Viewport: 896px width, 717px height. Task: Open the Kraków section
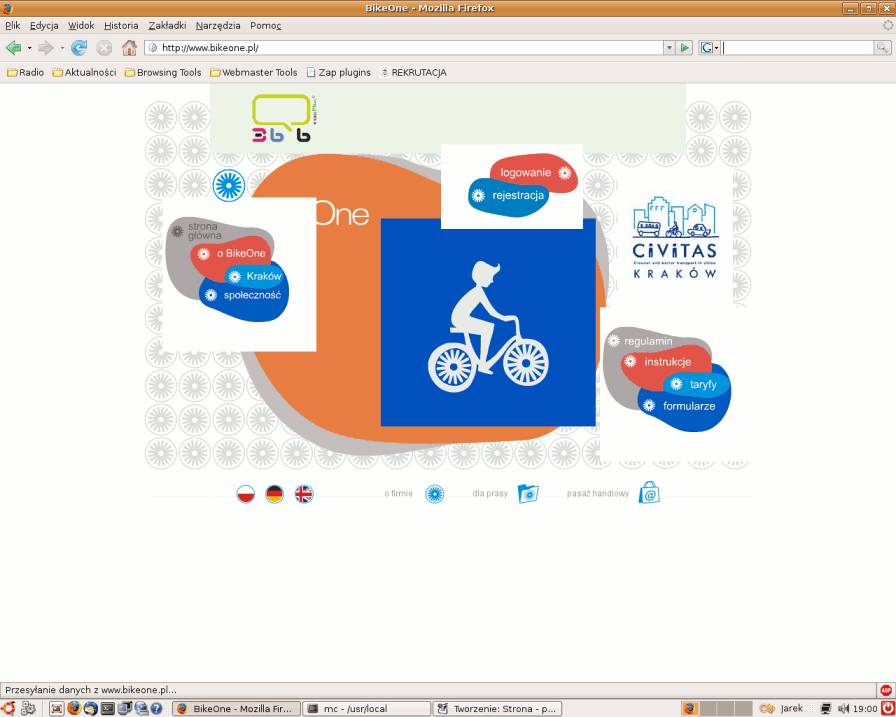(255, 277)
